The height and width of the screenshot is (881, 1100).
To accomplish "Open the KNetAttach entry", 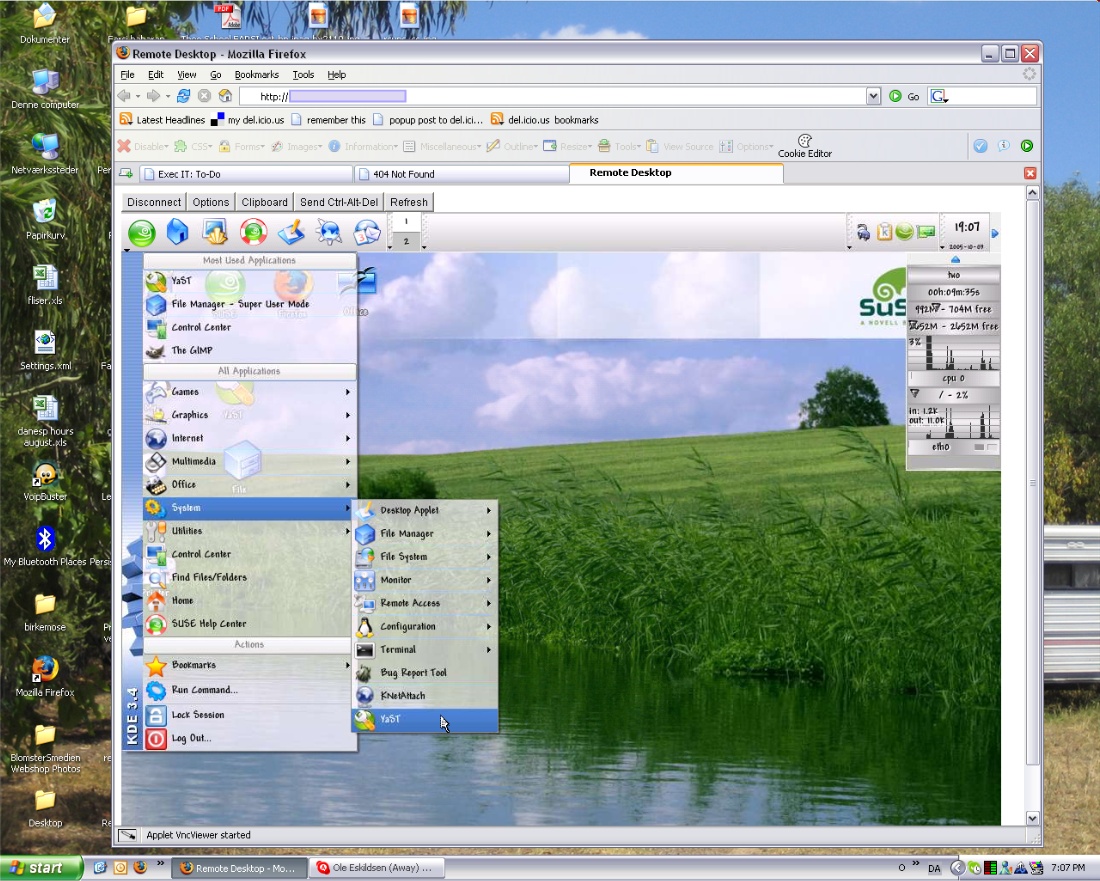I will coord(424,696).
